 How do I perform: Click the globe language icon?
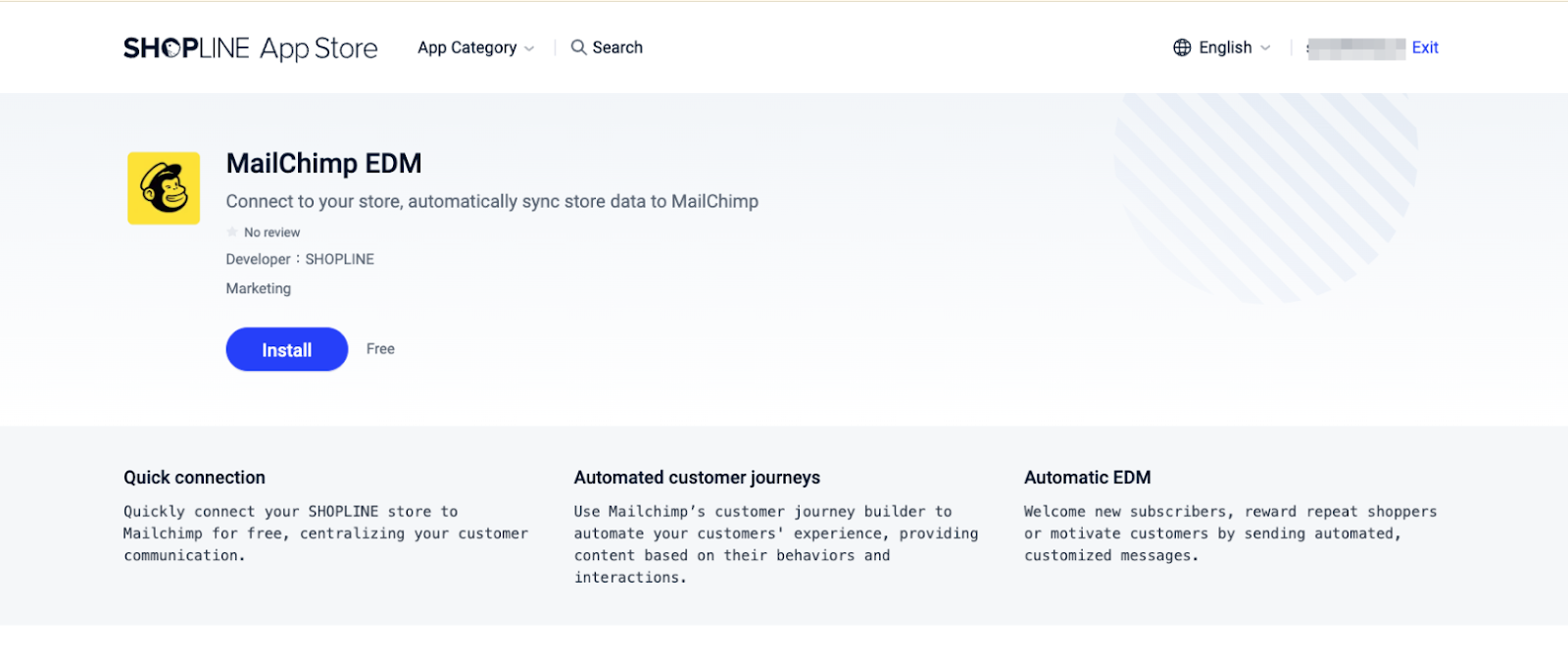tap(1182, 47)
